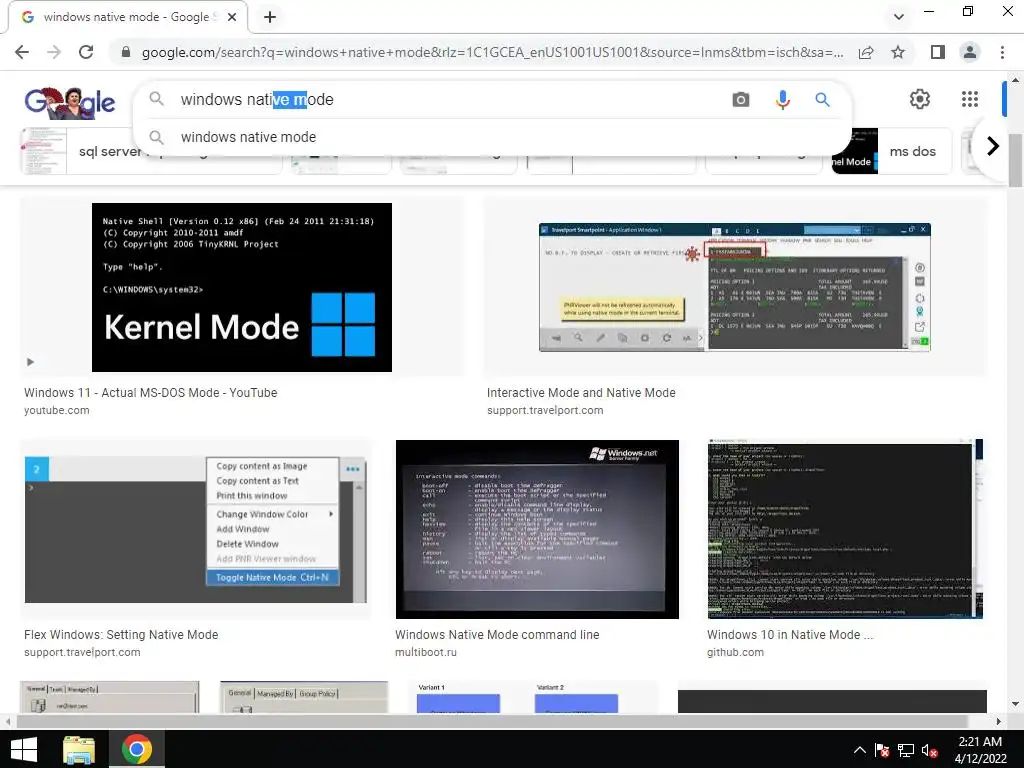Bookmark this tab with the star
Viewport: 1024px width, 768px height.
pyautogui.click(x=898, y=52)
